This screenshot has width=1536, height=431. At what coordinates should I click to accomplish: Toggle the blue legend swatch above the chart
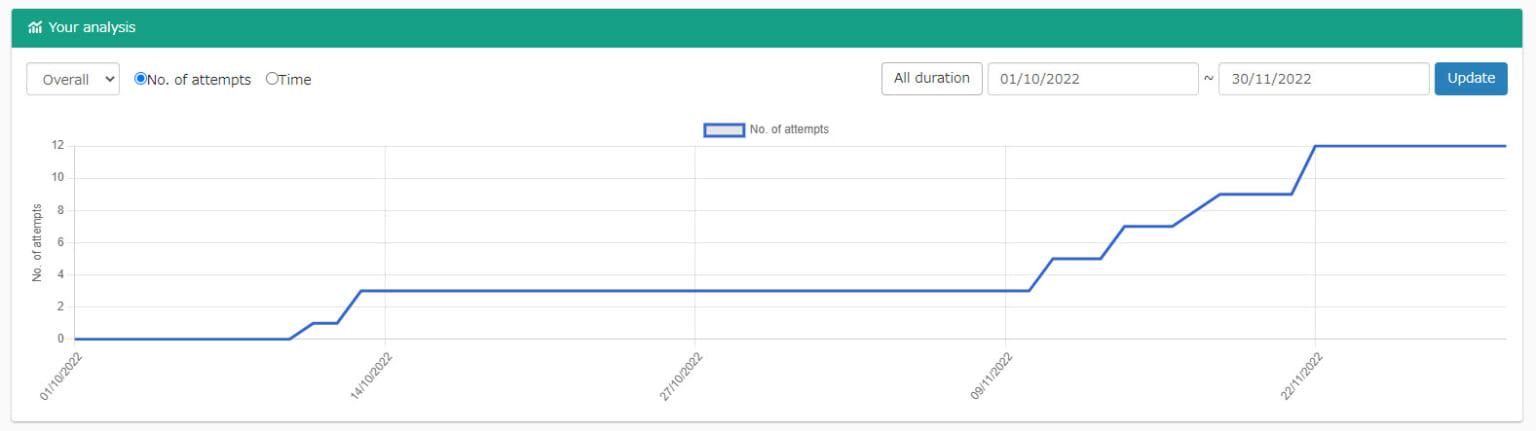click(x=724, y=129)
